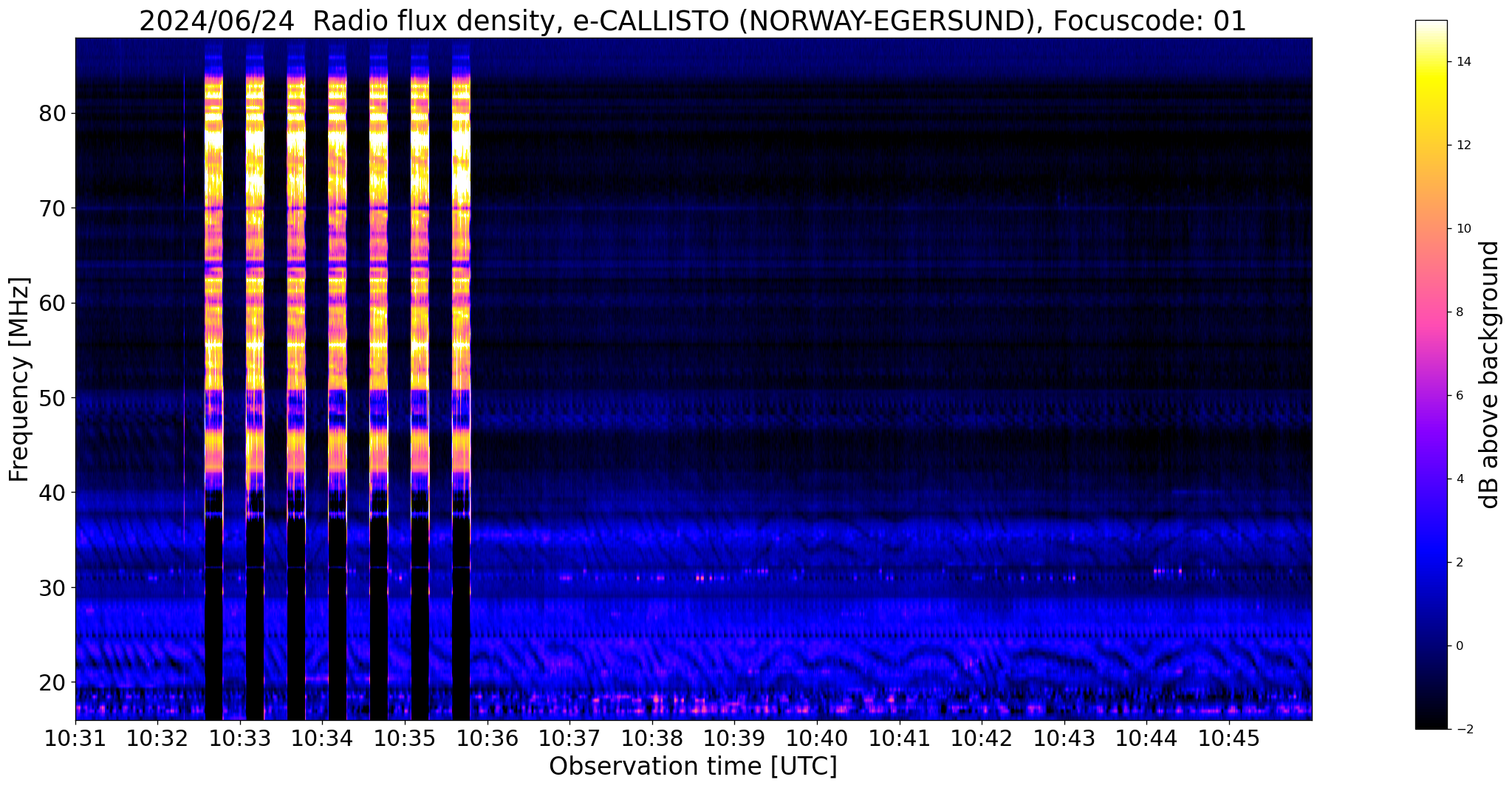The width and height of the screenshot is (1512, 788).
Task: Click the 30 MHz frequency tick label
Action: click(x=52, y=587)
